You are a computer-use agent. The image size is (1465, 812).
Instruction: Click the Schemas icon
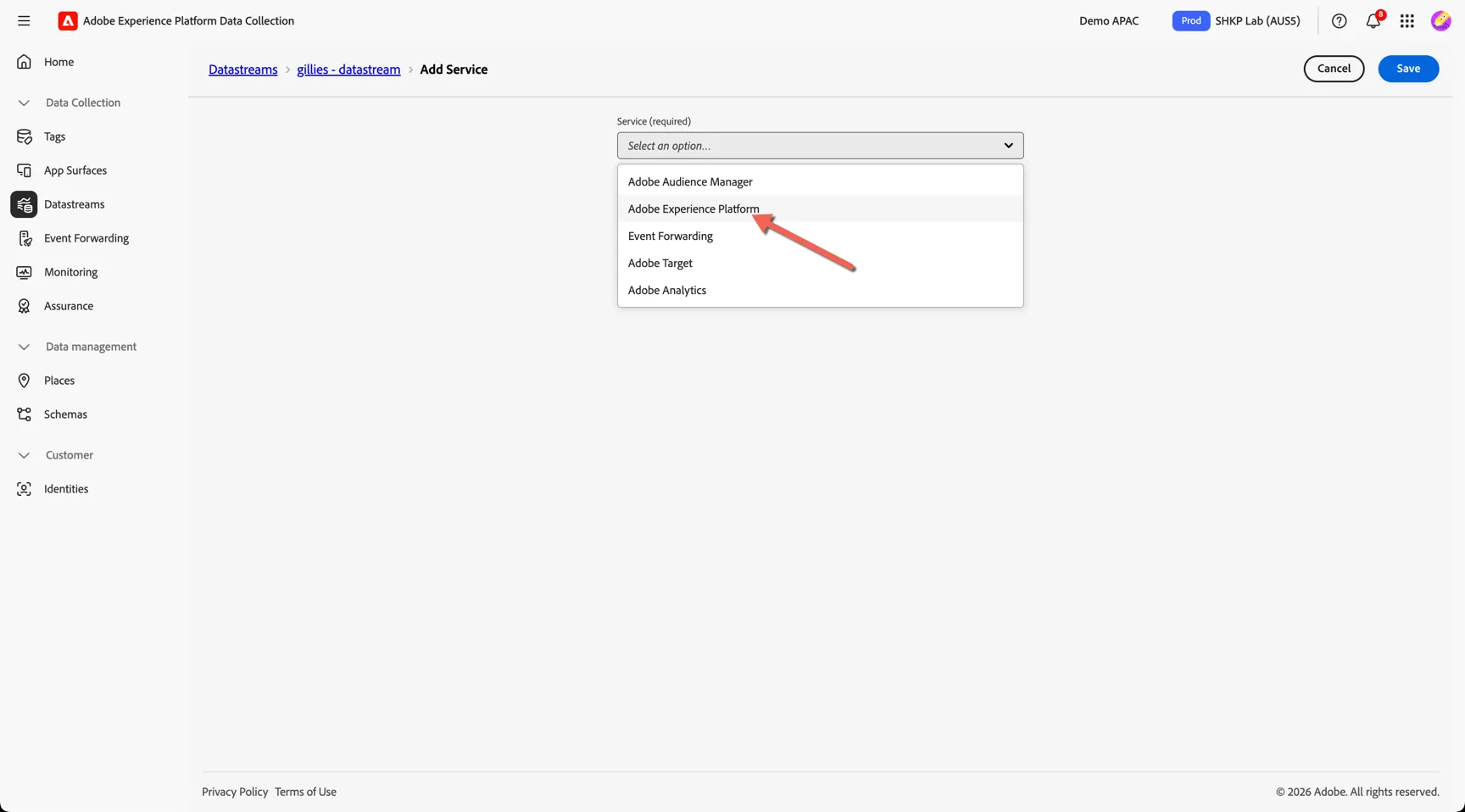[24, 414]
